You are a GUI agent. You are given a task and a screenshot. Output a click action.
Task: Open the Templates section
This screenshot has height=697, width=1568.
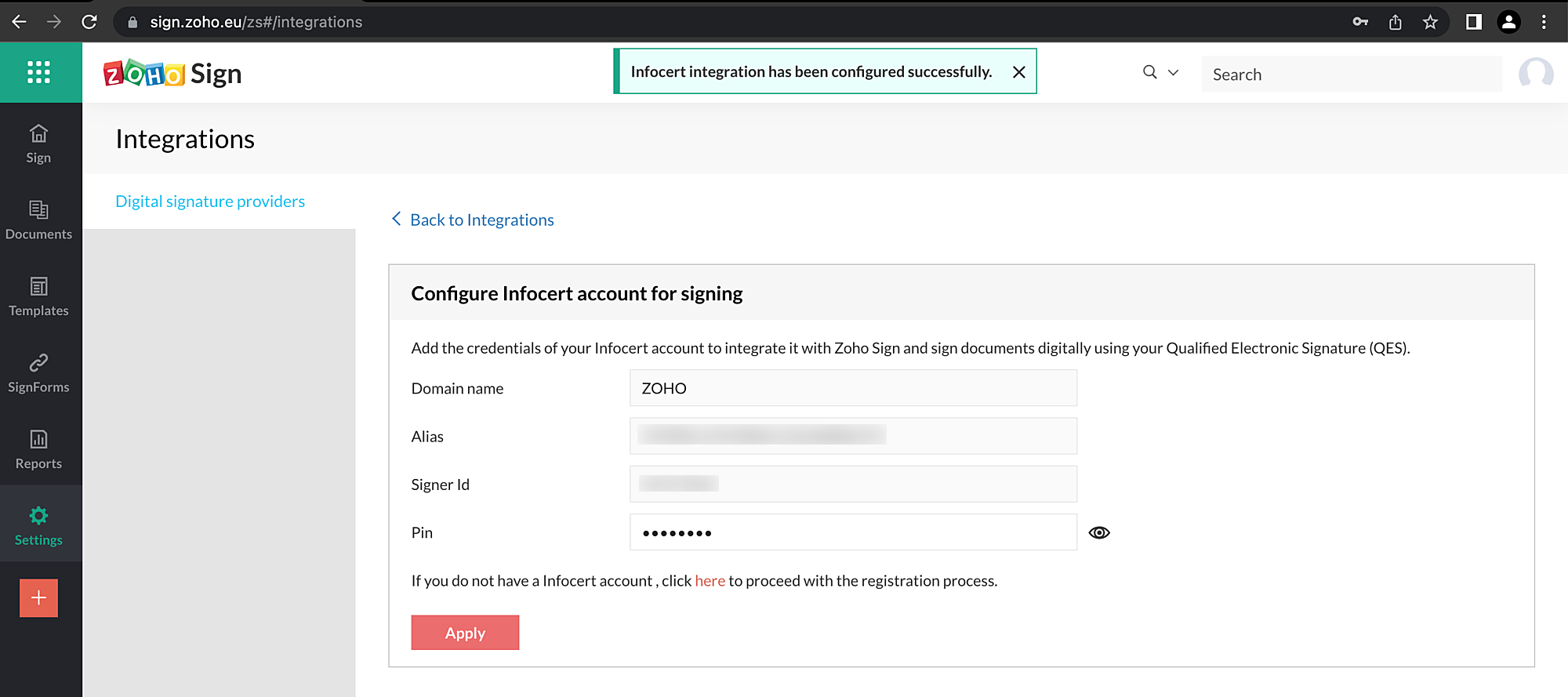click(x=38, y=297)
